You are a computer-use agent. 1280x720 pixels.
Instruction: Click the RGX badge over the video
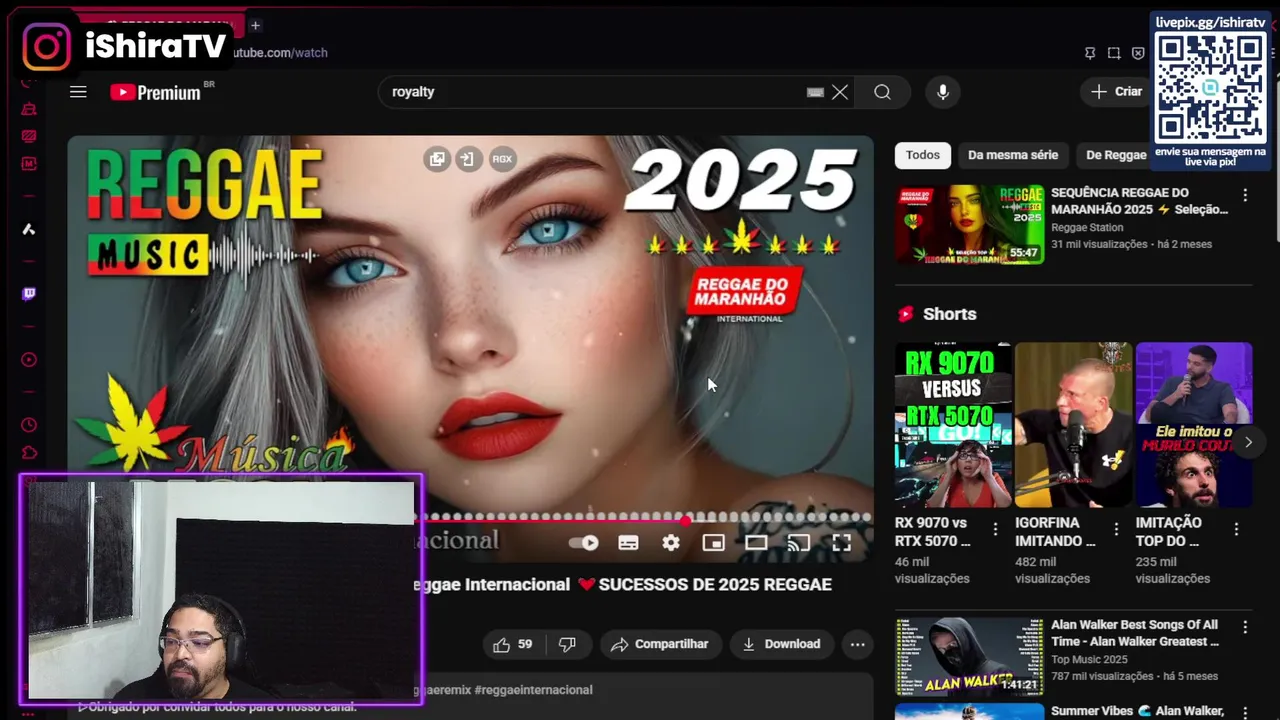[502, 159]
